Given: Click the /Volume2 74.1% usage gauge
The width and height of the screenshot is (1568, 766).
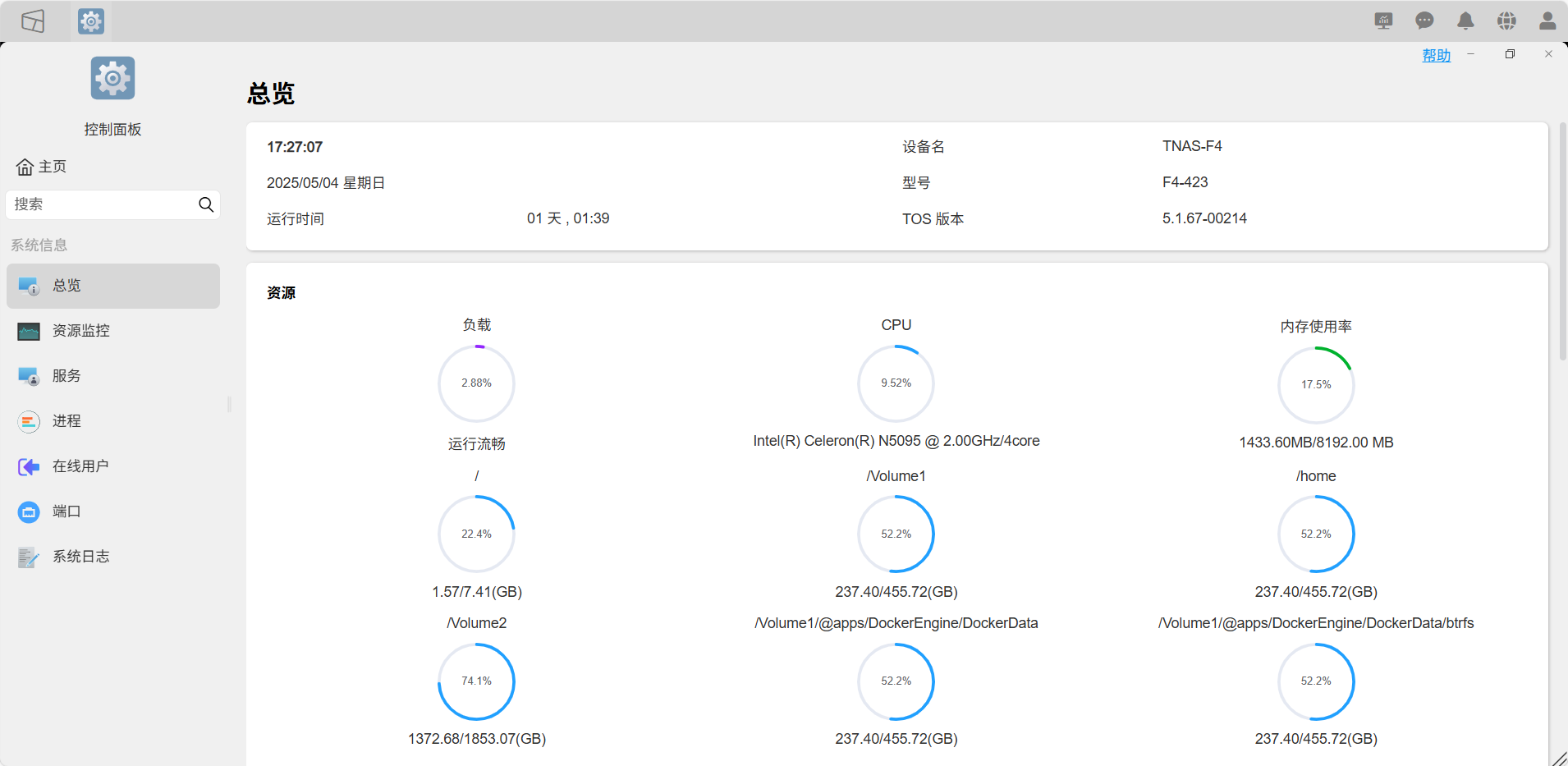Looking at the screenshot, I should (476, 681).
